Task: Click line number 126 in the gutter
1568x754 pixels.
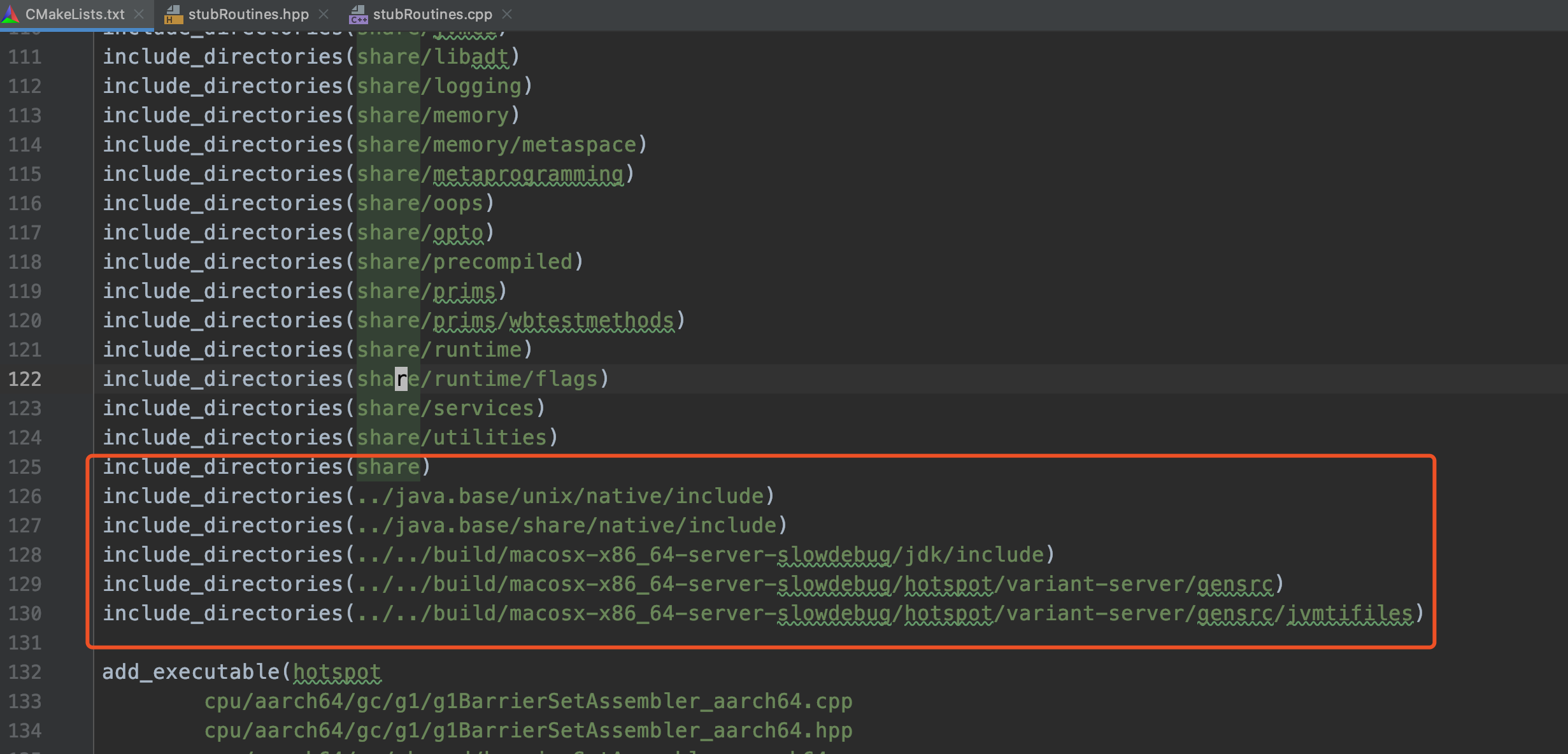Action: click(x=25, y=496)
